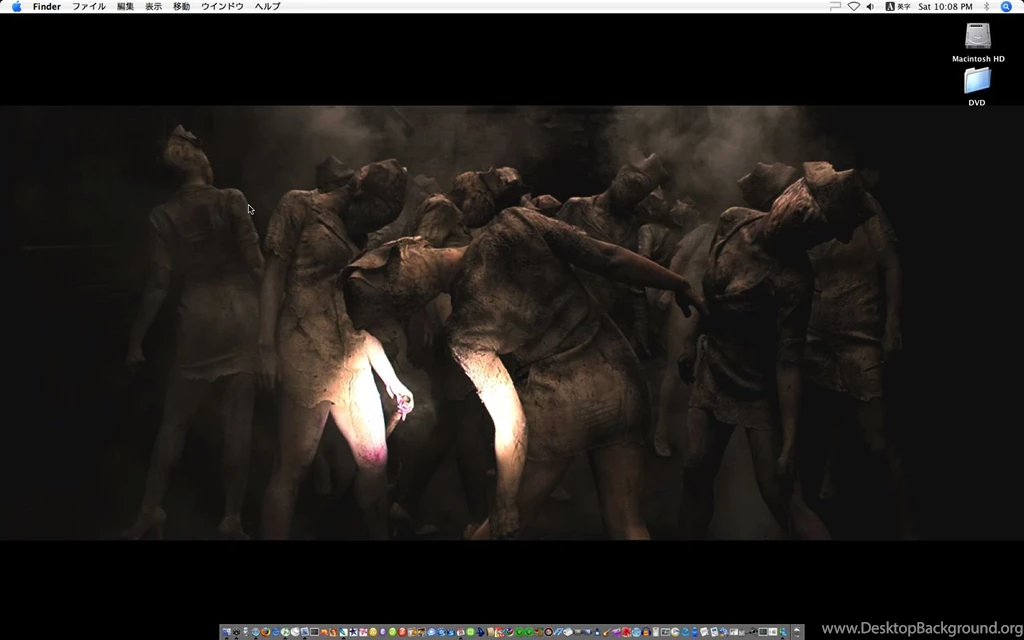Click the menu bar clock
1024x640 pixels.
945,6
